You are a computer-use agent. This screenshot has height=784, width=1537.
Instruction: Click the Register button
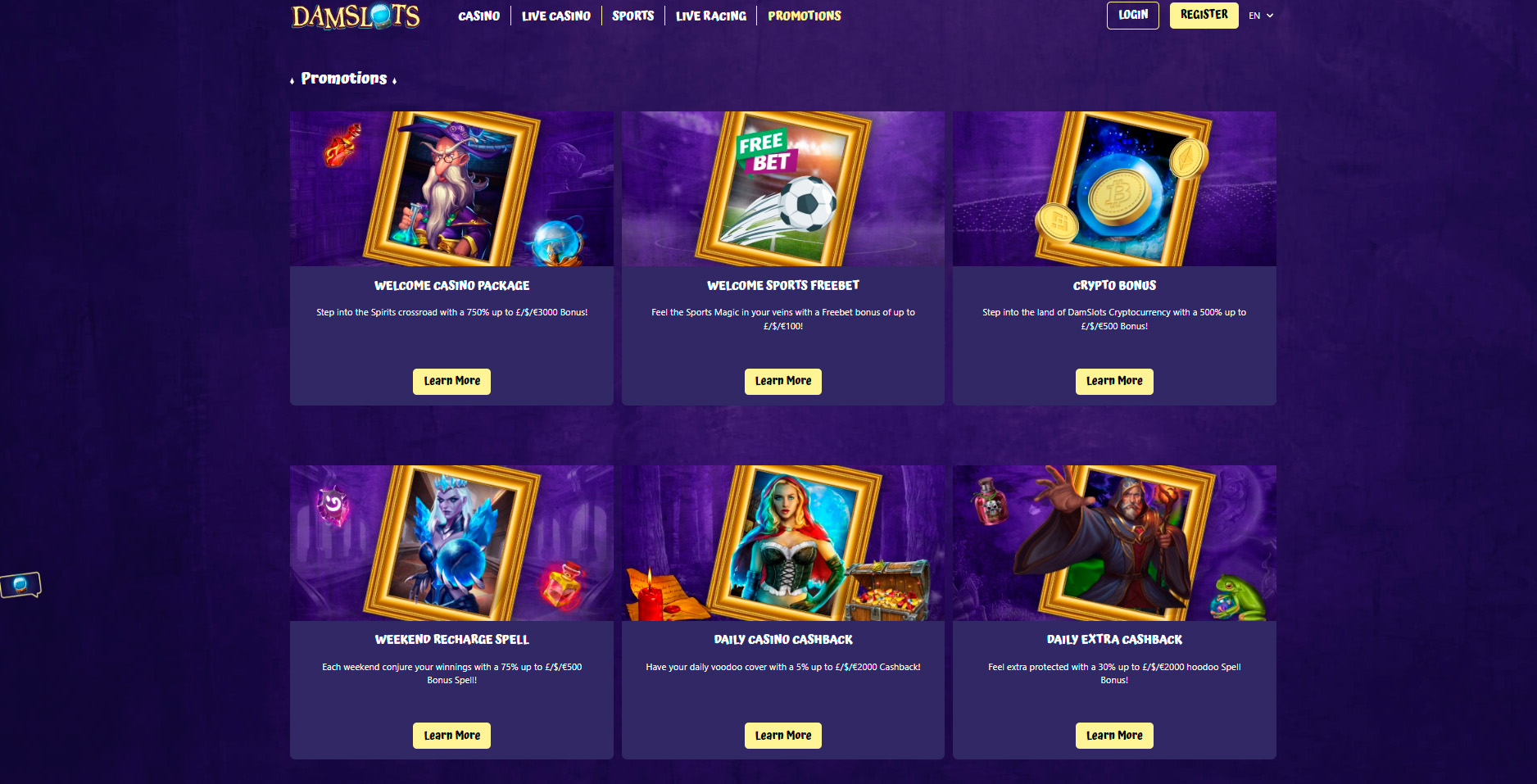pos(1204,15)
